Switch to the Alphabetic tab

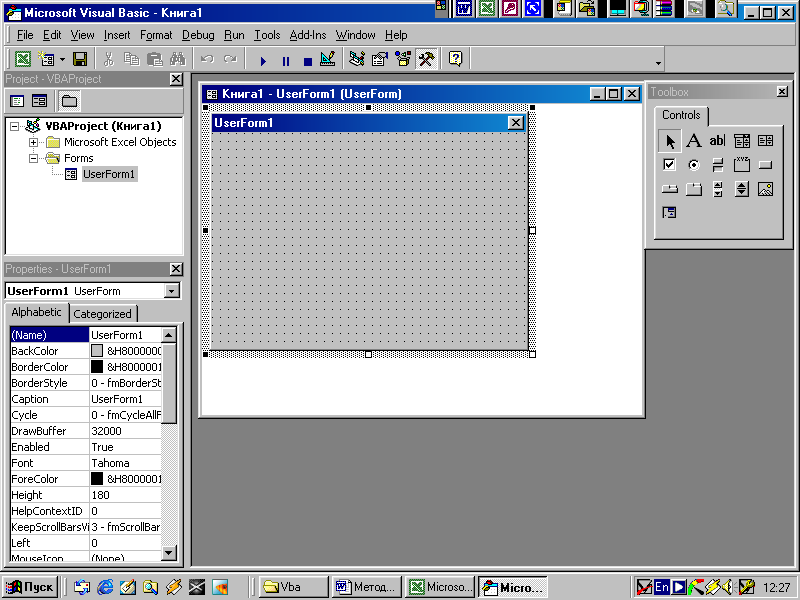coord(36,312)
